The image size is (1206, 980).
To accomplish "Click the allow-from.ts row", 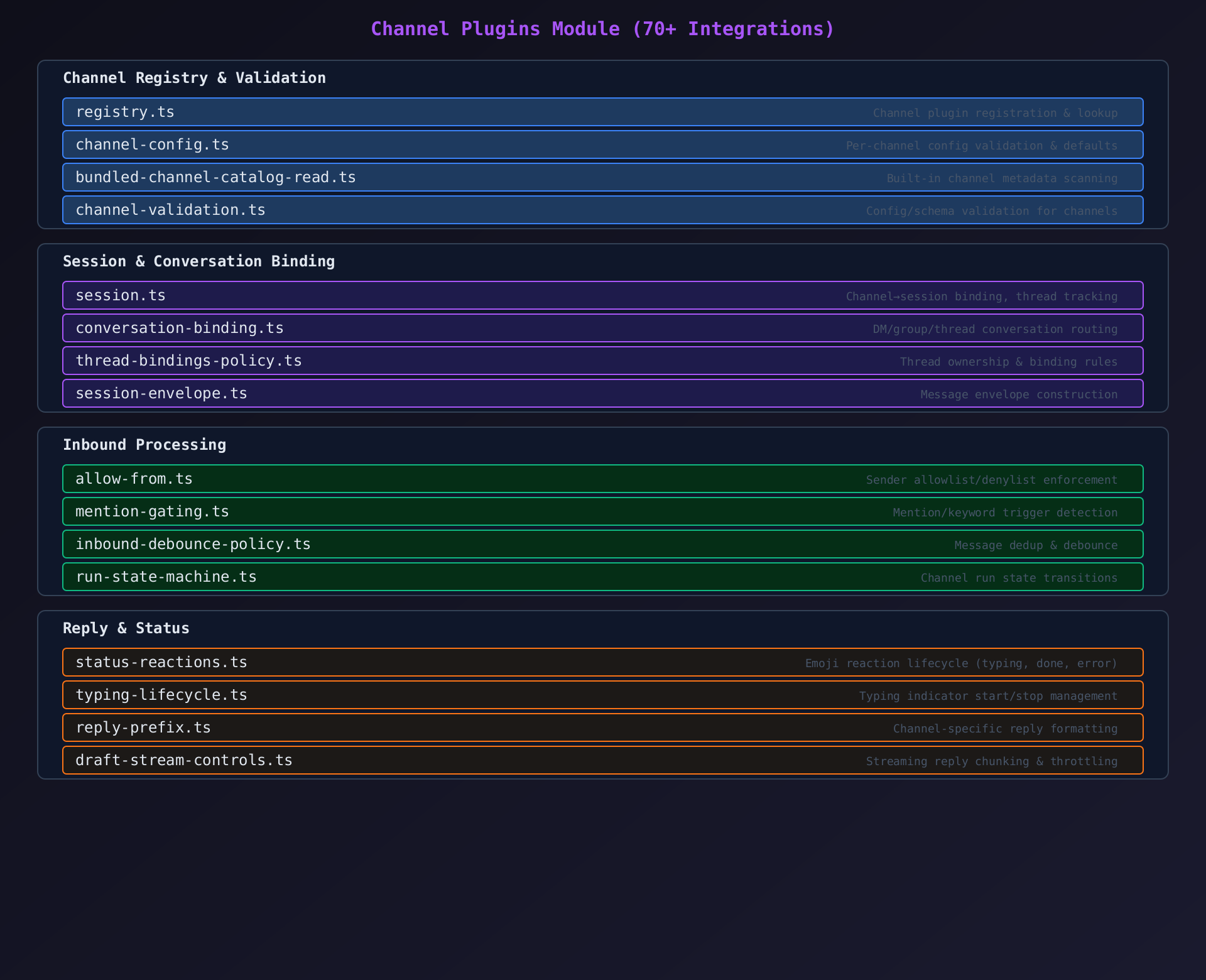I will point(602,479).
